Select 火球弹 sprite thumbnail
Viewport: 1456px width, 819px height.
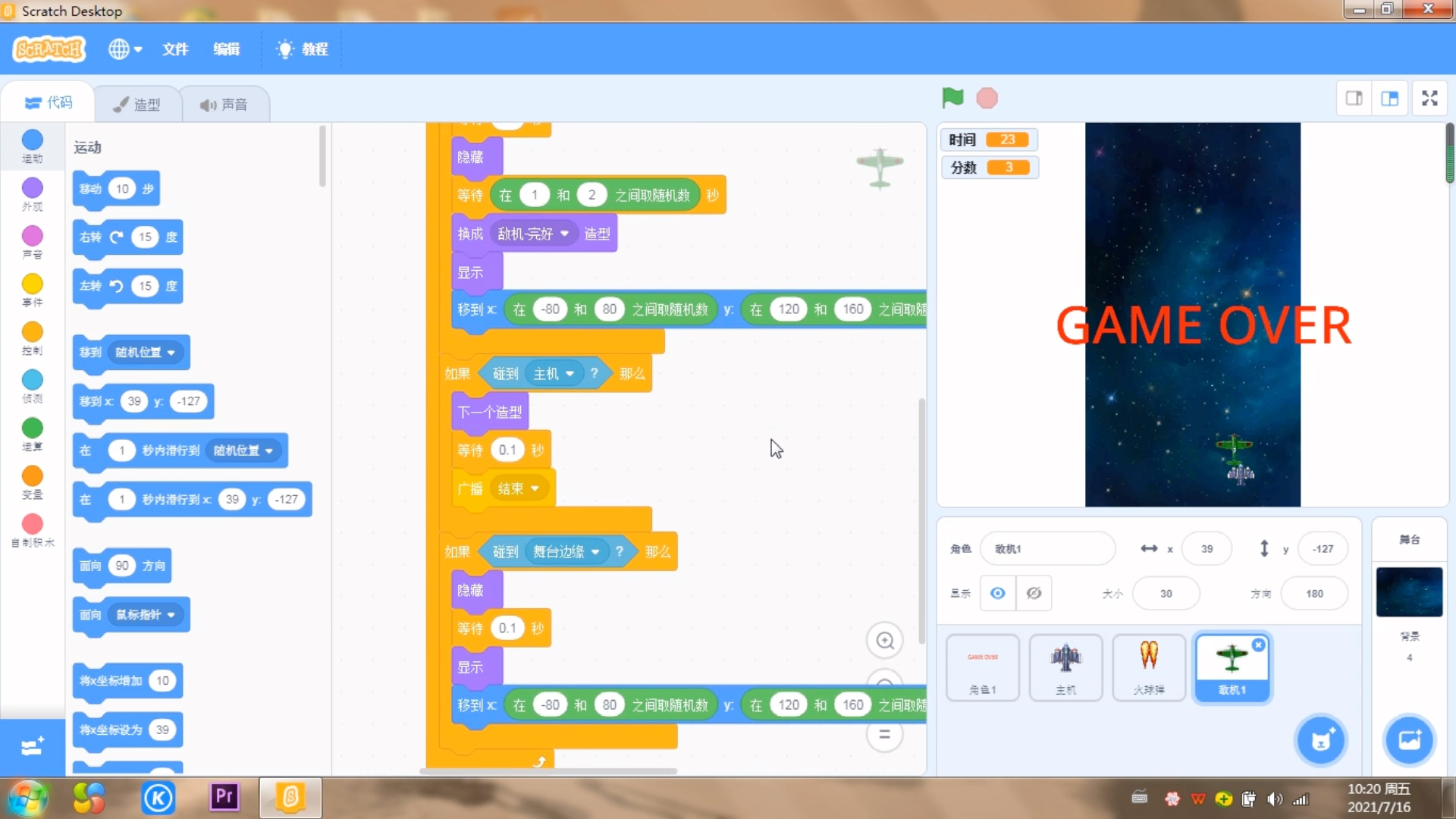pyautogui.click(x=1148, y=665)
